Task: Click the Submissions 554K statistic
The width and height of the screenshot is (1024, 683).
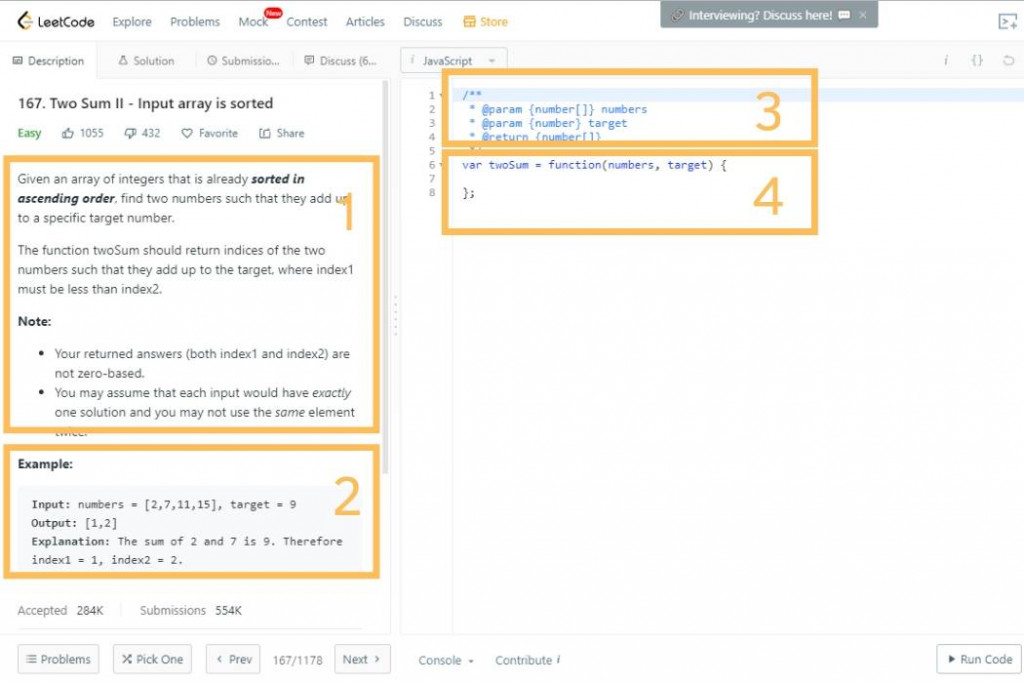Action: pos(191,611)
